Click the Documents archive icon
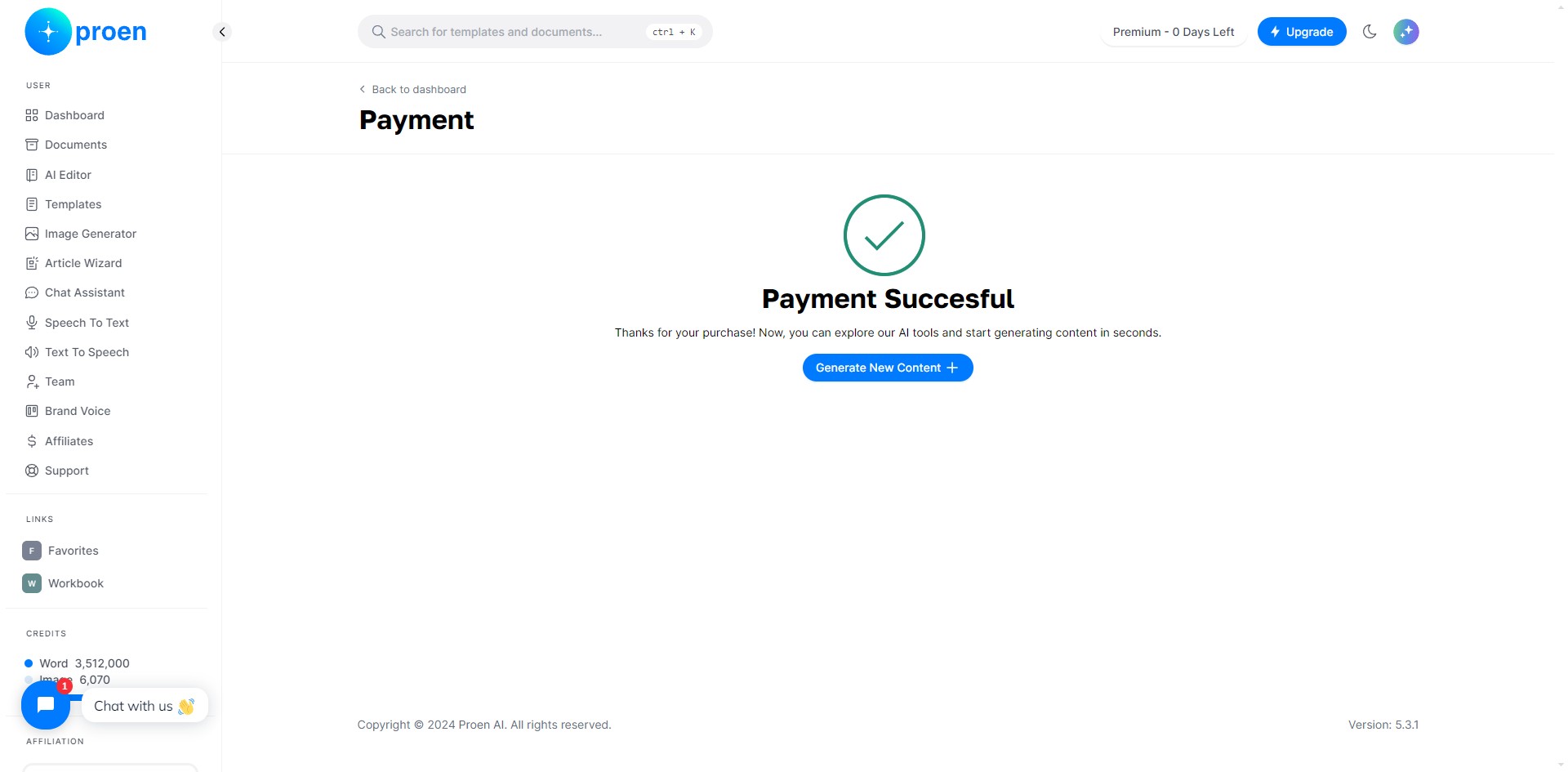This screenshot has height=772, width=1568. [x=32, y=145]
